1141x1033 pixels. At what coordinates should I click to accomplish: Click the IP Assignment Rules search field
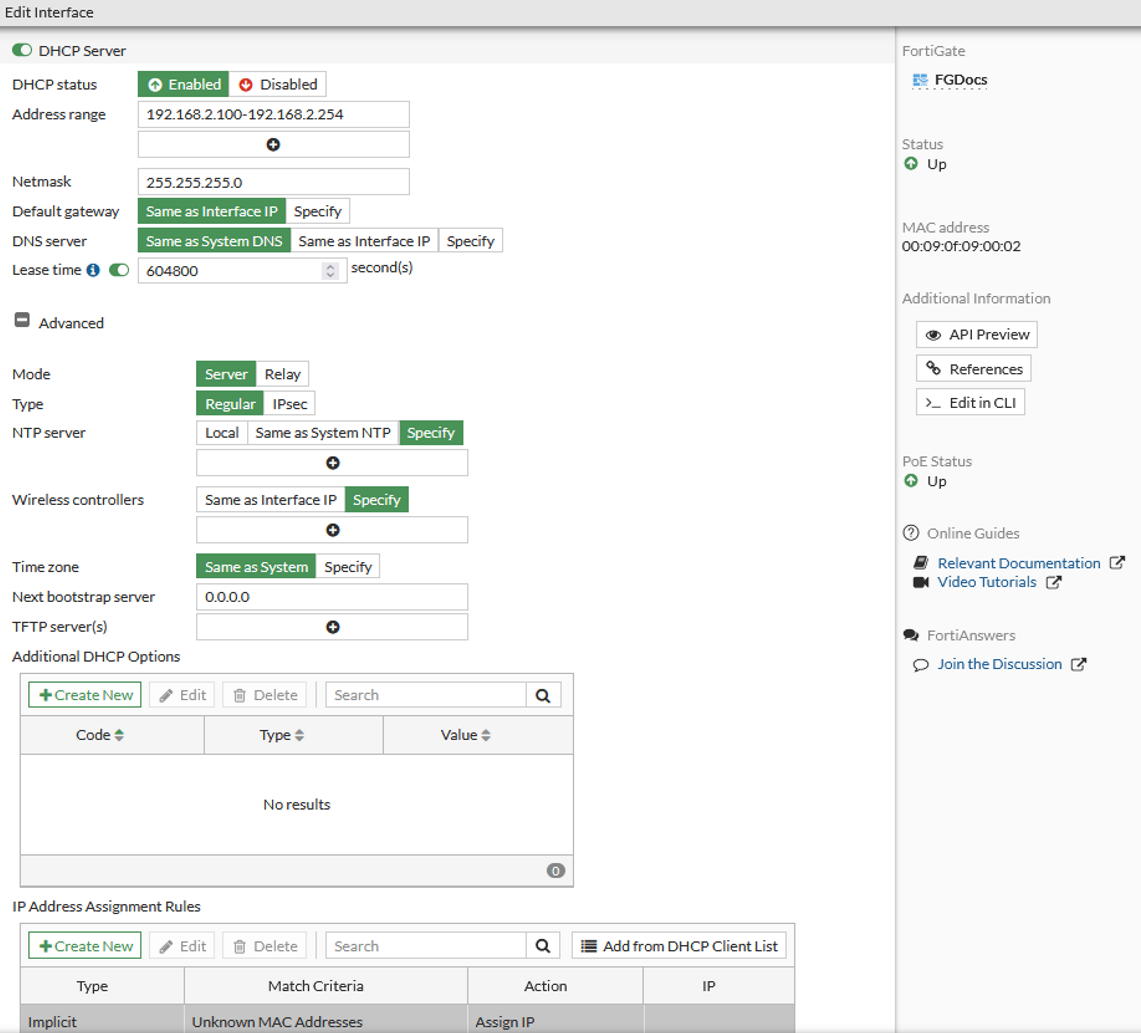click(x=426, y=946)
